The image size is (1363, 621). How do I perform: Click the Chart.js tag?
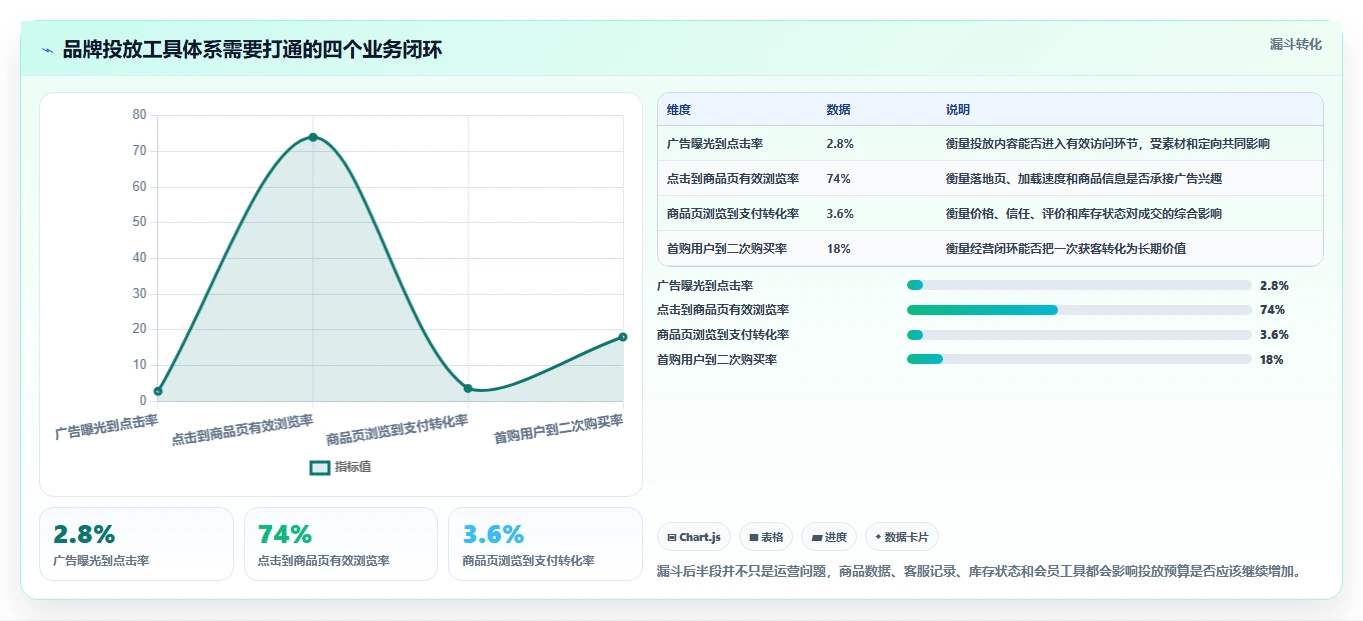point(694,537)
